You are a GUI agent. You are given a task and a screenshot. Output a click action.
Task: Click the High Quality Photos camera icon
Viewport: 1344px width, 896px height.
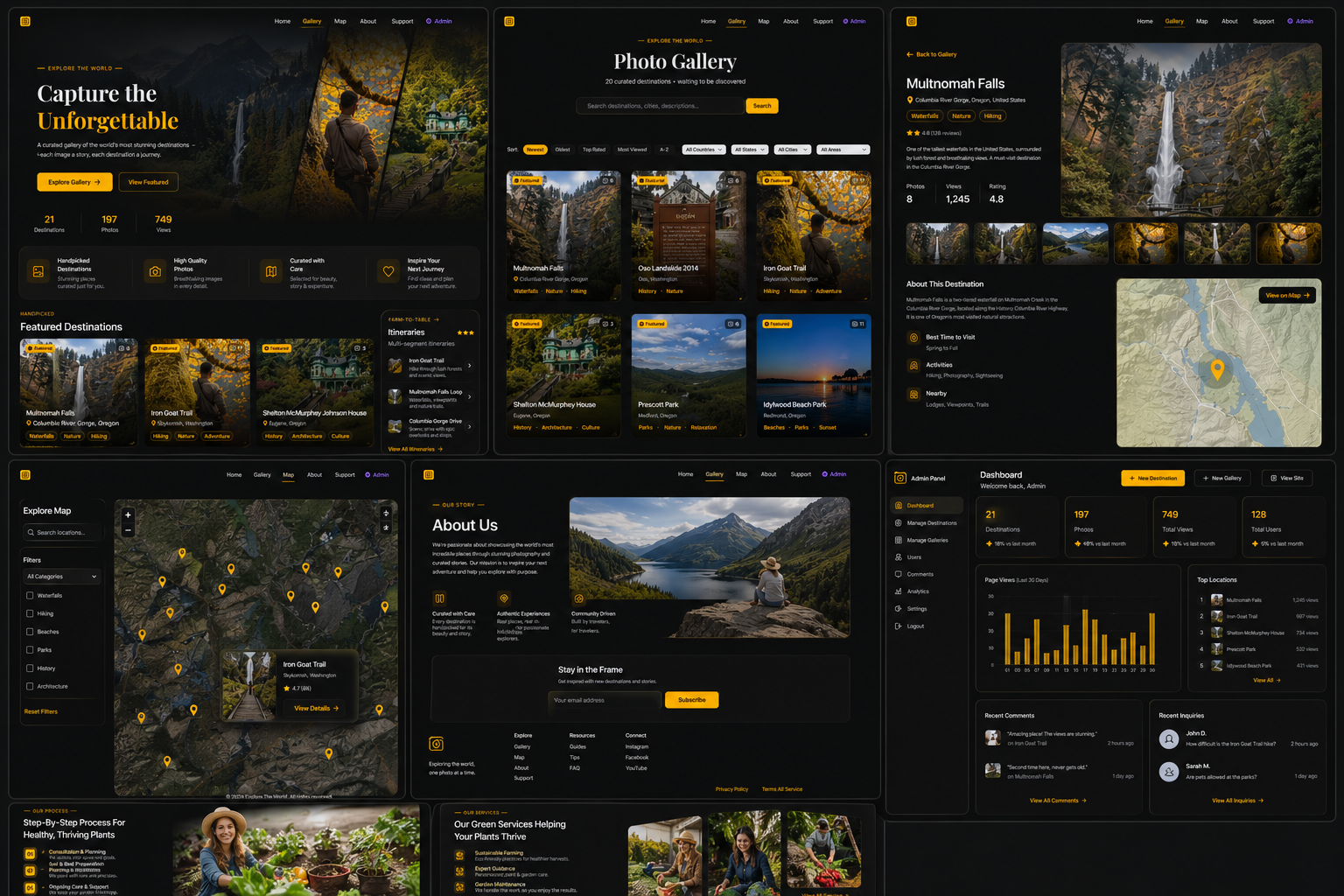pyautogui.click(x=155, y=272)
